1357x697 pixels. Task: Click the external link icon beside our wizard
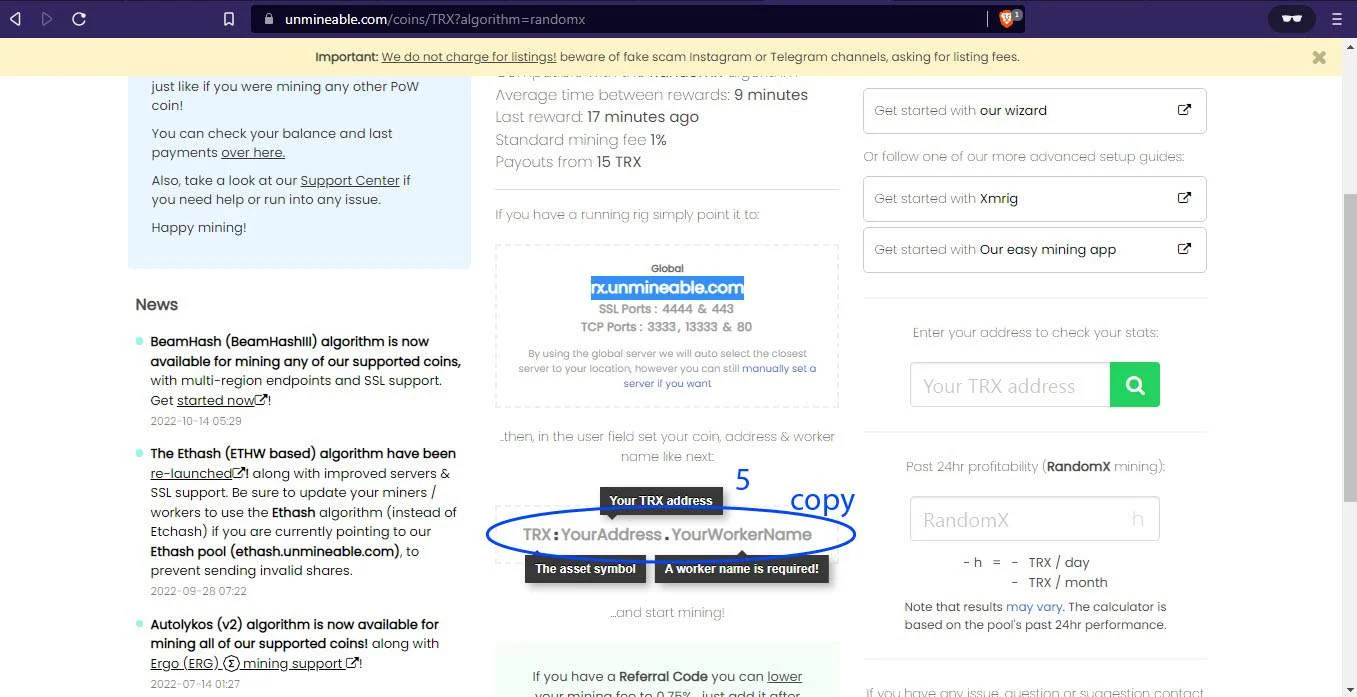click(x=1184, y=110)
